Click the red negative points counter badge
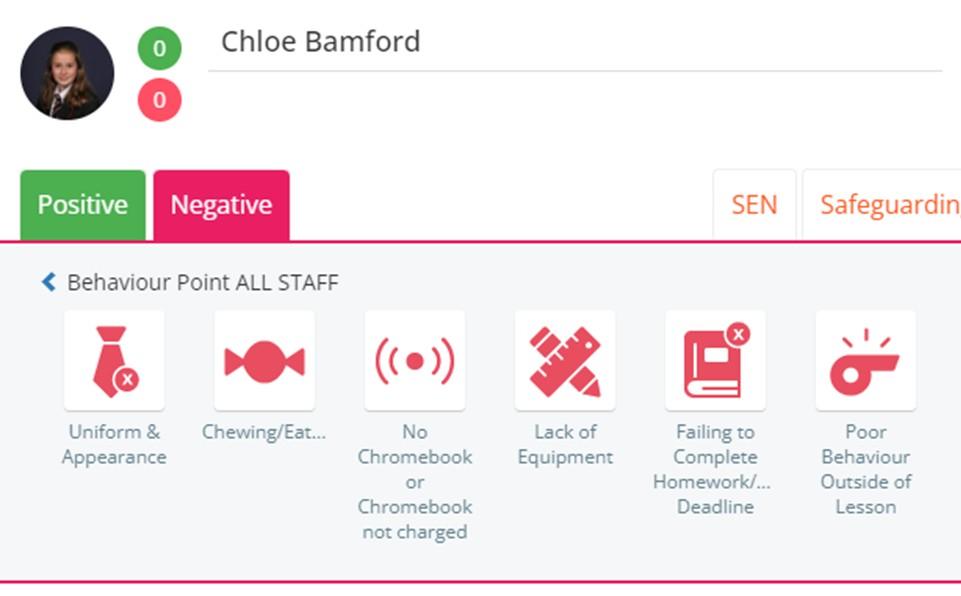961x596 pixels. pos(159,101)
